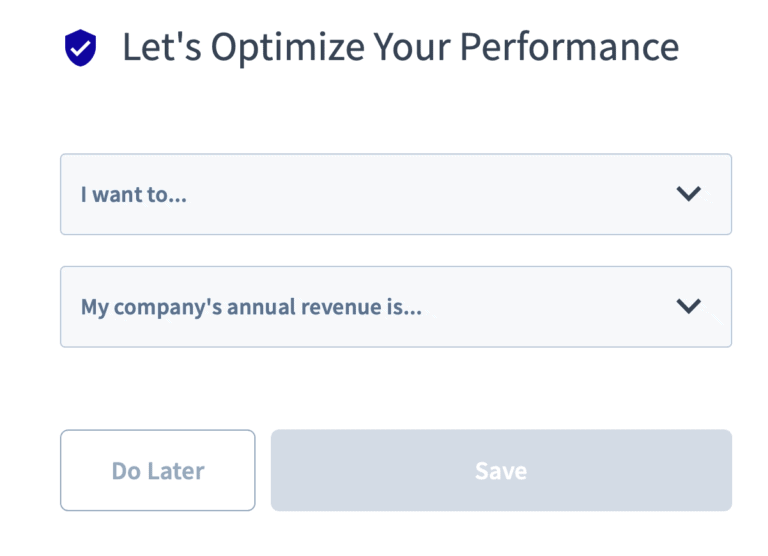Viewport: 768px width, 556px height.
Task: Click the word "Your" in the title
Action: point(412,47)
